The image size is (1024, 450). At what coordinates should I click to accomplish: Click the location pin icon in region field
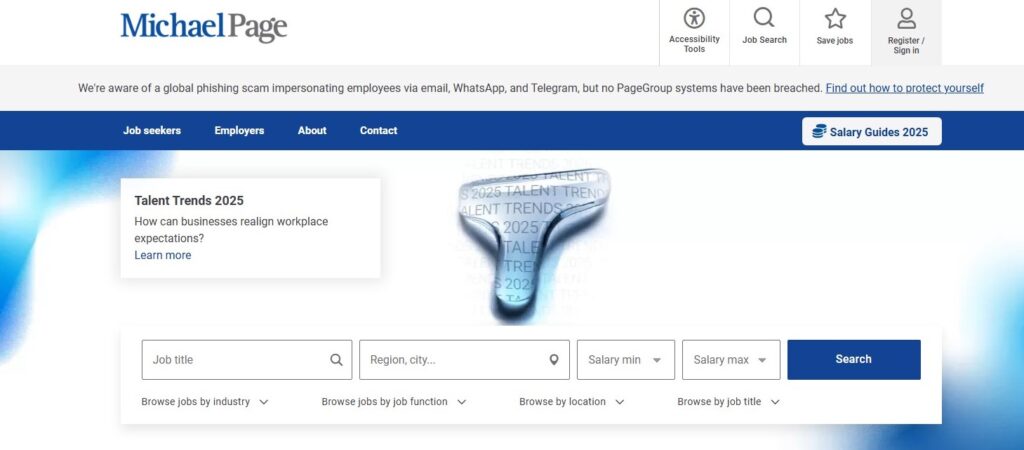[554, 360]
